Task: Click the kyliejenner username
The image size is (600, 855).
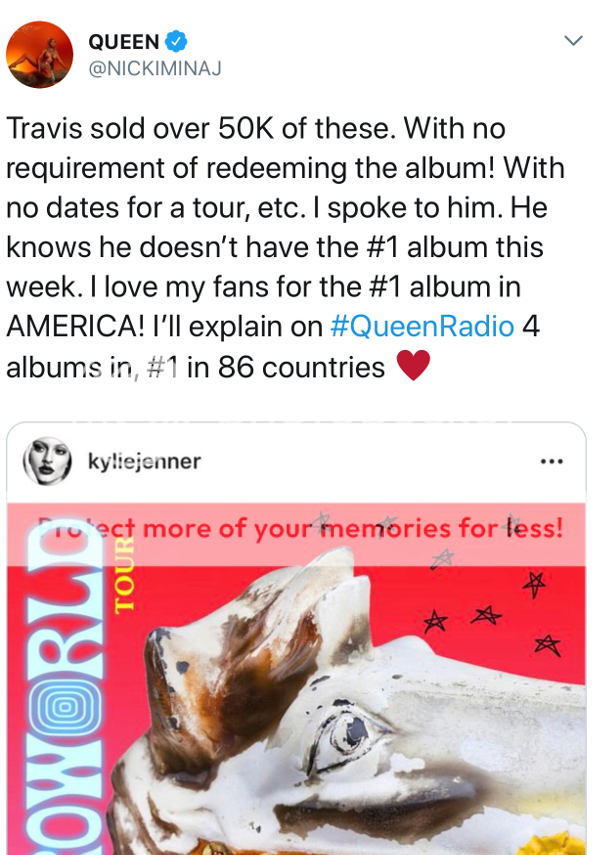Action: (x=144, y=461)
